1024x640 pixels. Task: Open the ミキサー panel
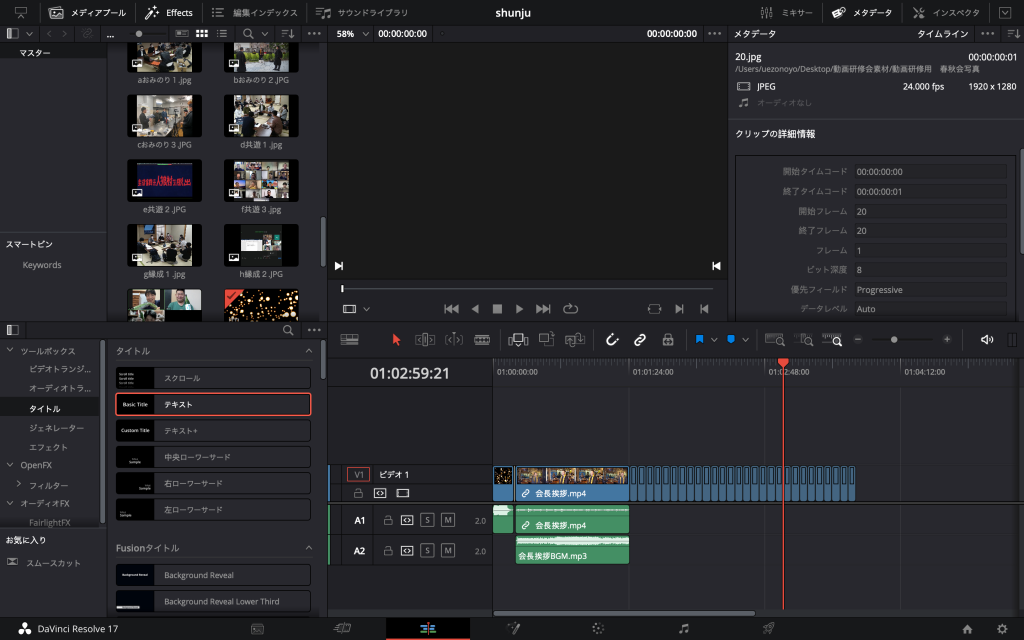787,12
